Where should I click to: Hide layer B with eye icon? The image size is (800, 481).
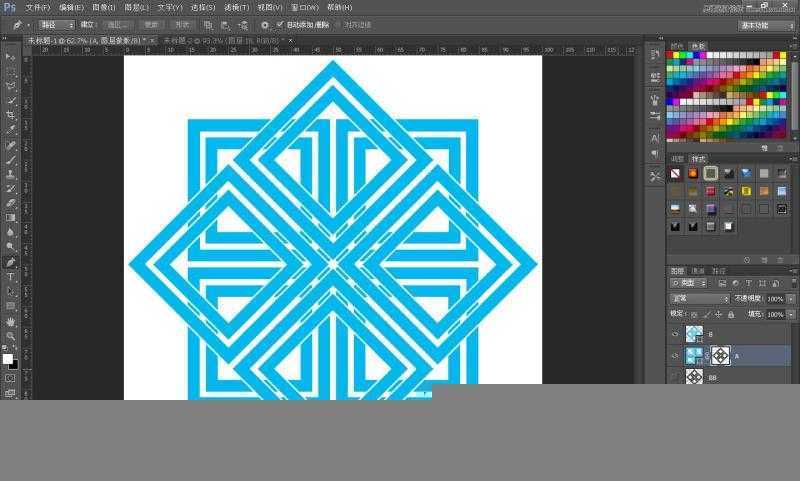click(675, 334)
